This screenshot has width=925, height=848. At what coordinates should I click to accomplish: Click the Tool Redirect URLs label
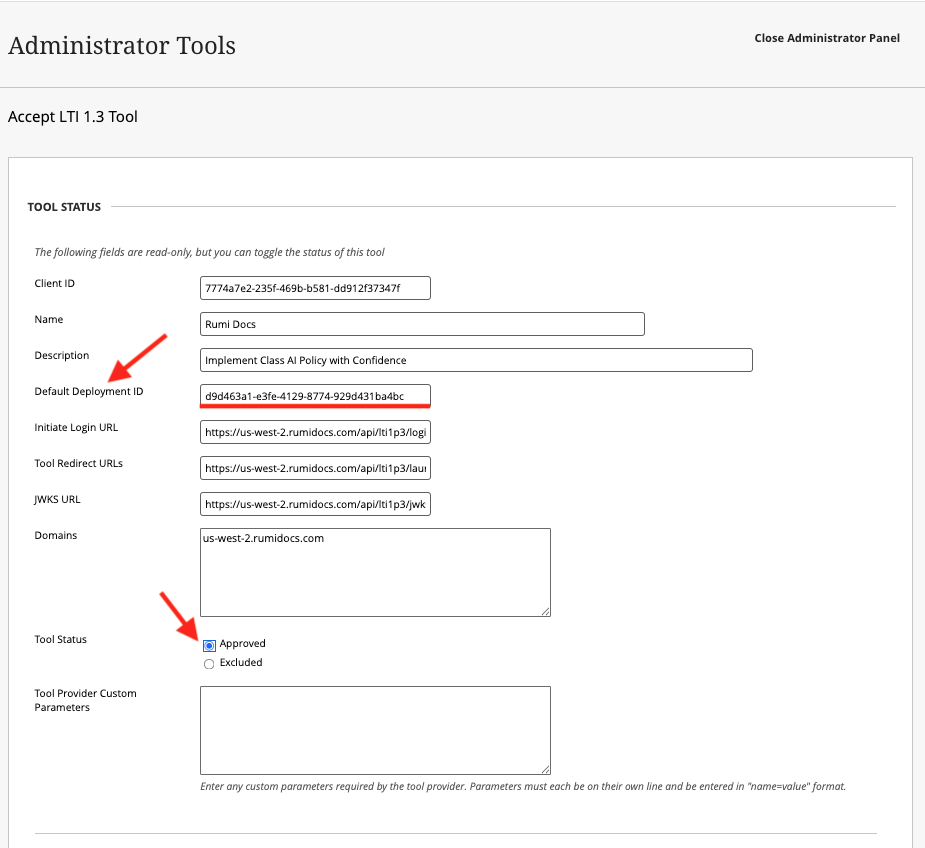point(78,463)
